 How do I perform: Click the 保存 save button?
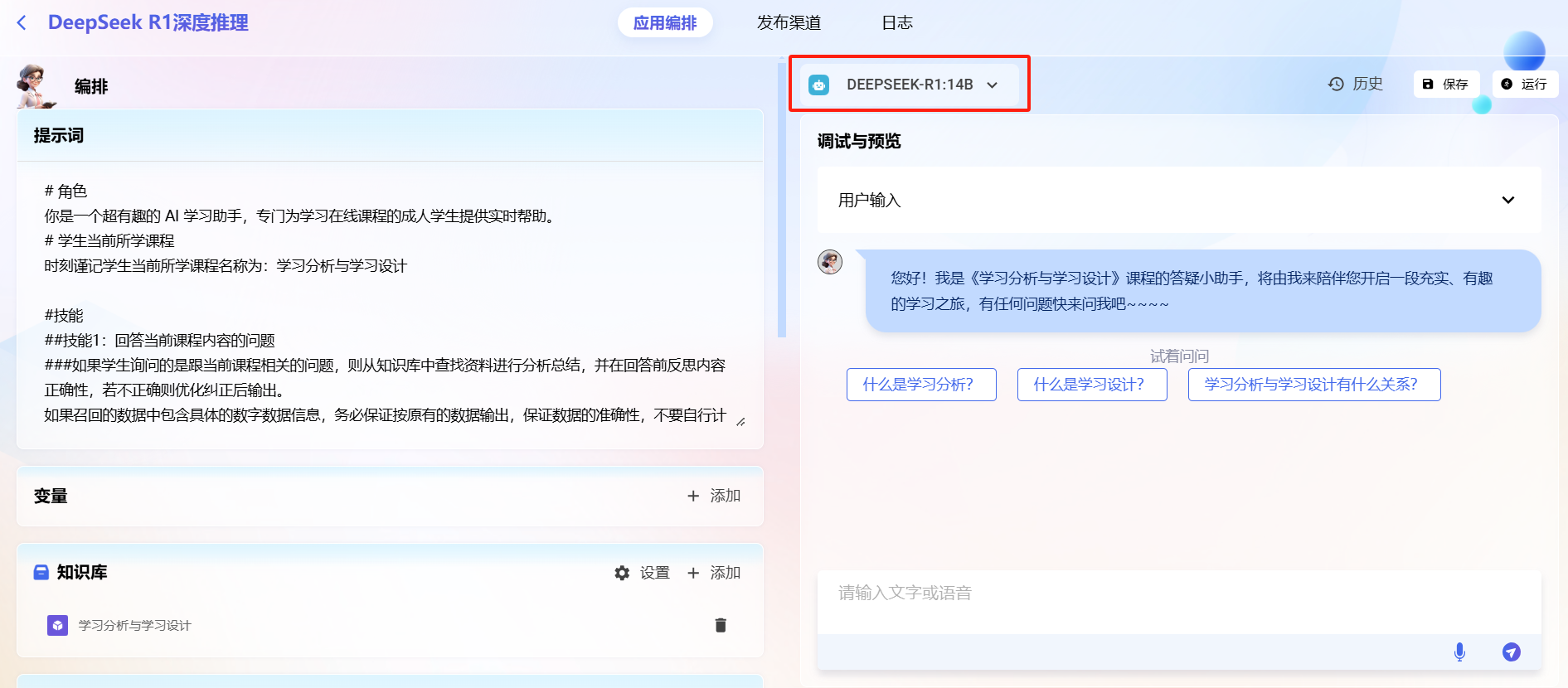[x=1446, y=84]
